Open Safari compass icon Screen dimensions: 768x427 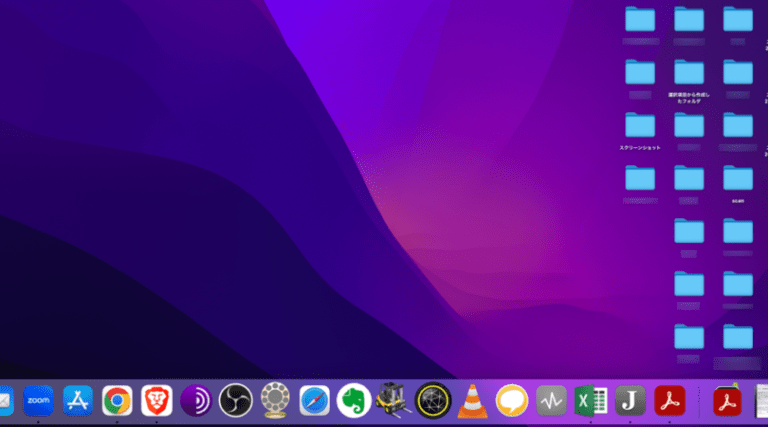(315, 400)
